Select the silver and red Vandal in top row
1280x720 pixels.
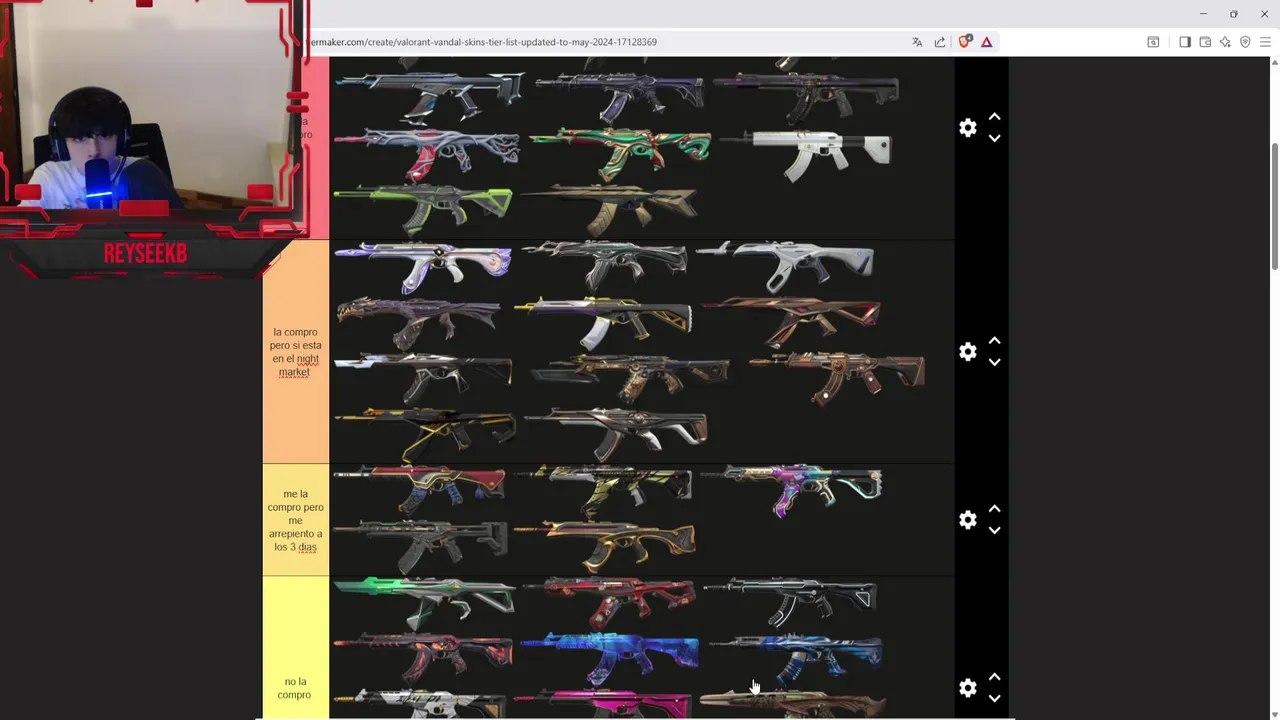tap(427, 153)
